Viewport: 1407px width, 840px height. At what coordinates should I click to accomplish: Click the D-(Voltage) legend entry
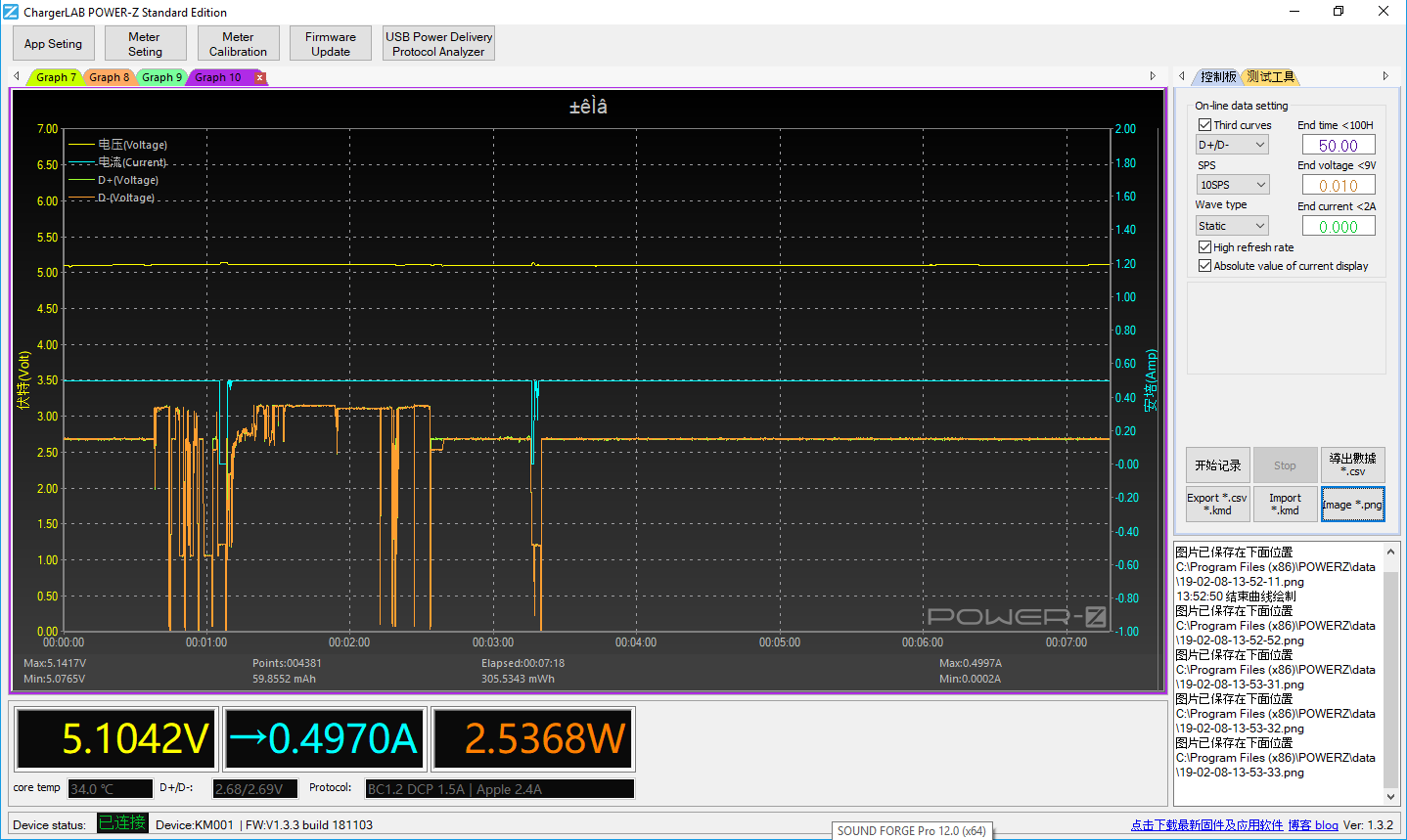(113, 198)
